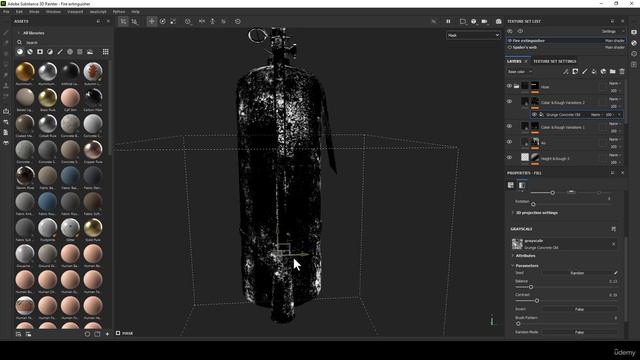Pause the viewport rendering
This screenshot has height=360, width=640.
click(448, 21)
